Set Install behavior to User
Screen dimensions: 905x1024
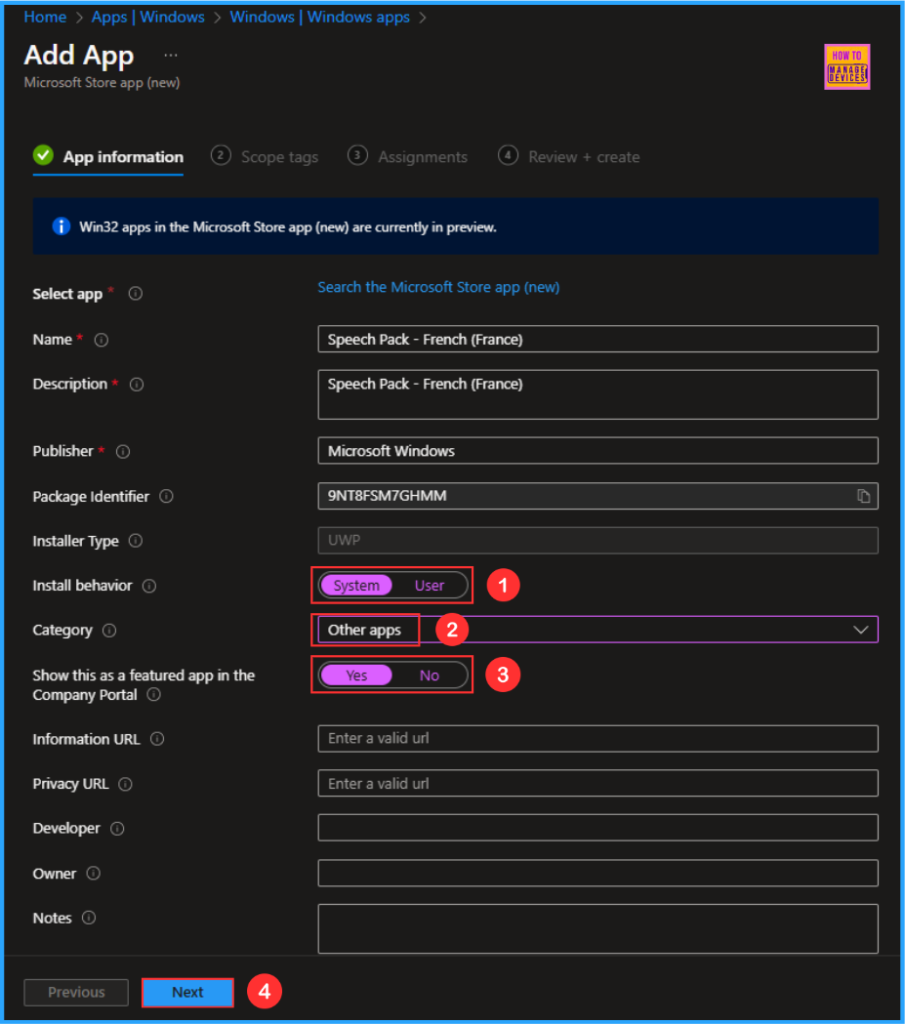click(429, 585)
